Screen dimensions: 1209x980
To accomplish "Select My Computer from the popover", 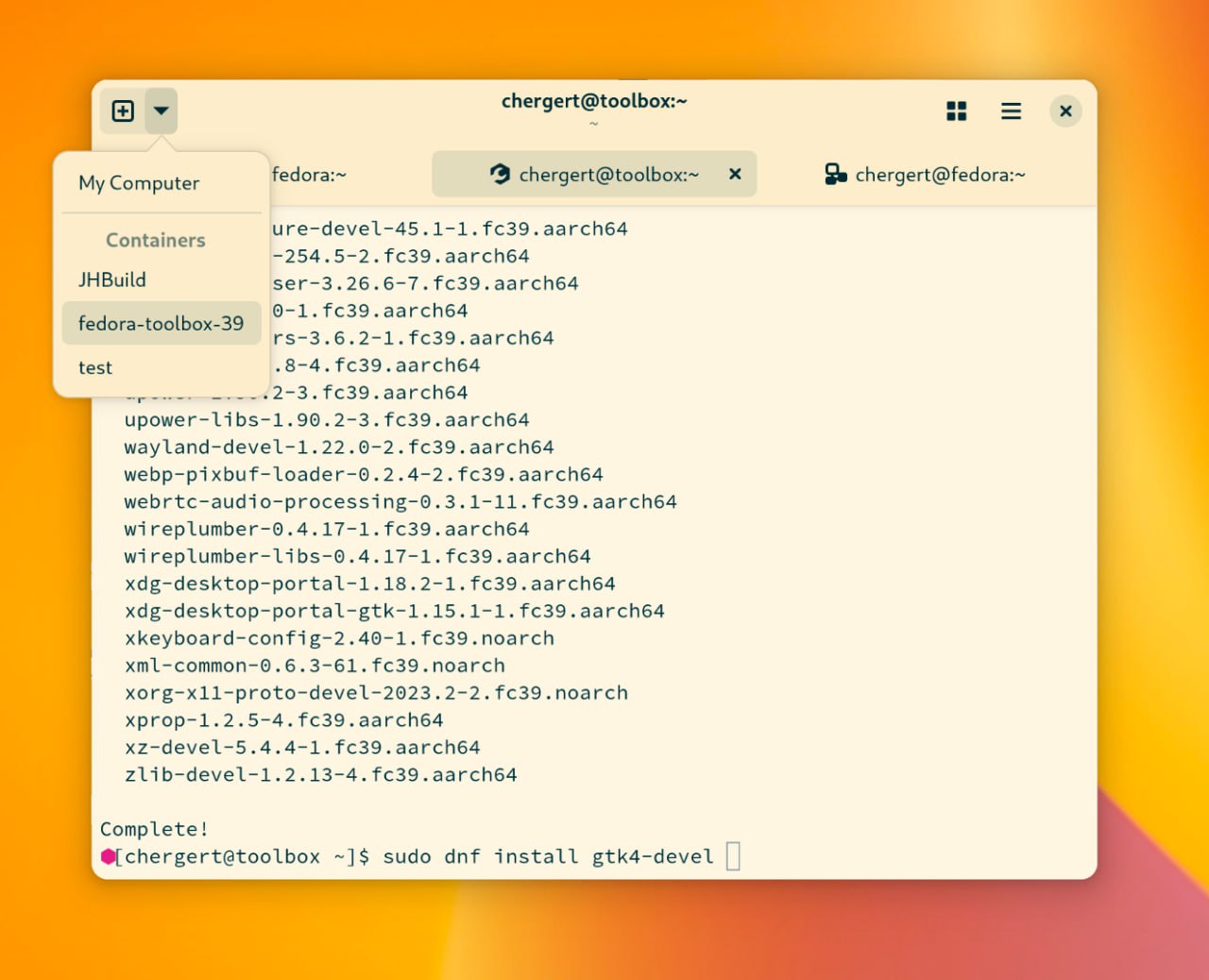I will [x=162, y=183].
